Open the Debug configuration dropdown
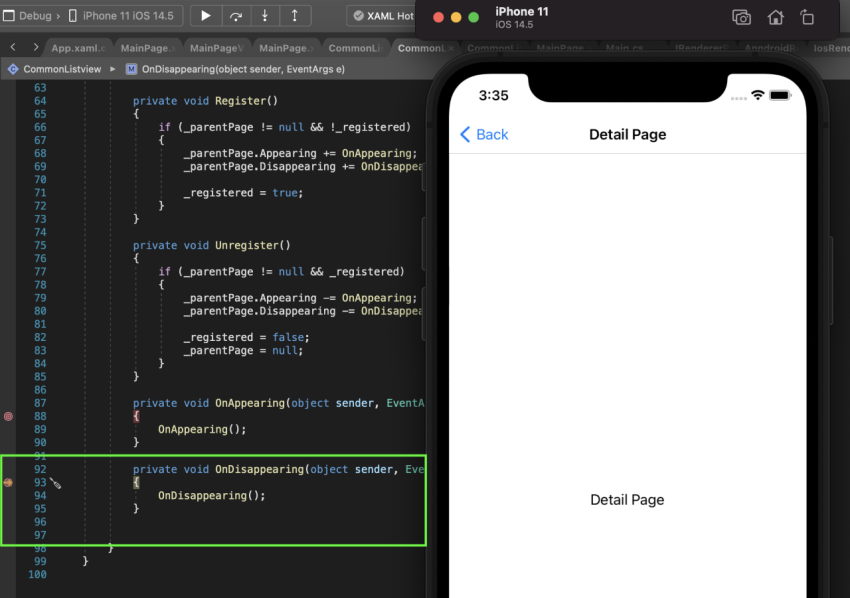 [x=34, y=16]
